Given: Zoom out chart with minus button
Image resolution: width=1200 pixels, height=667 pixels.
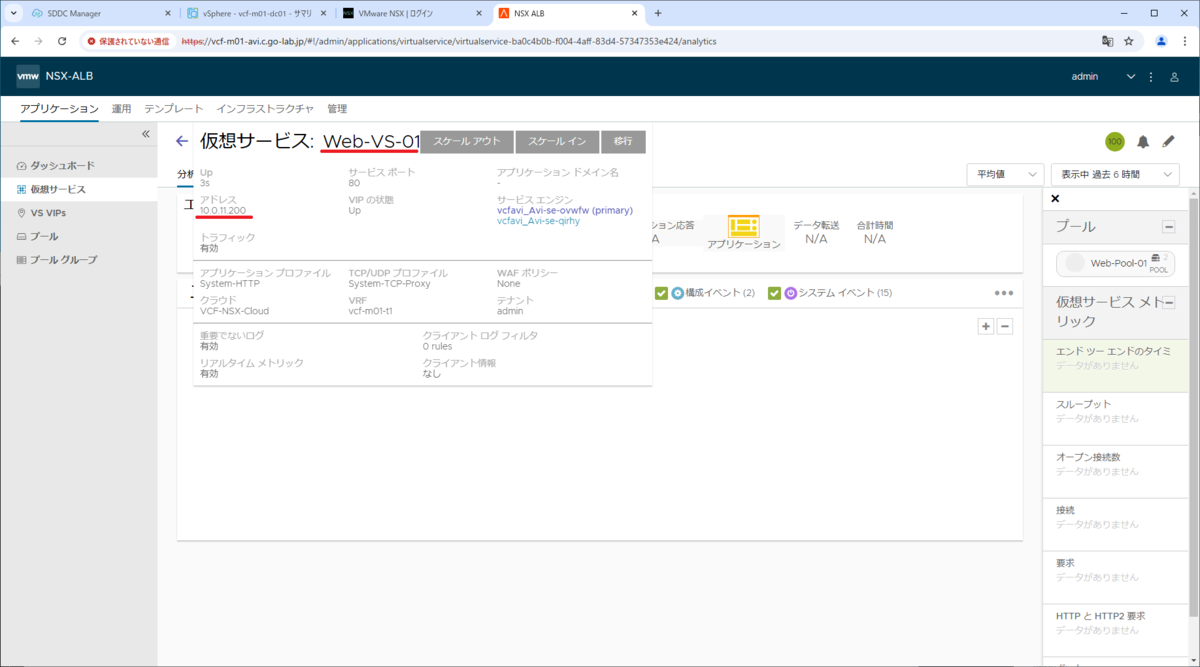Looking at the screenshot, I should 1005,326.
